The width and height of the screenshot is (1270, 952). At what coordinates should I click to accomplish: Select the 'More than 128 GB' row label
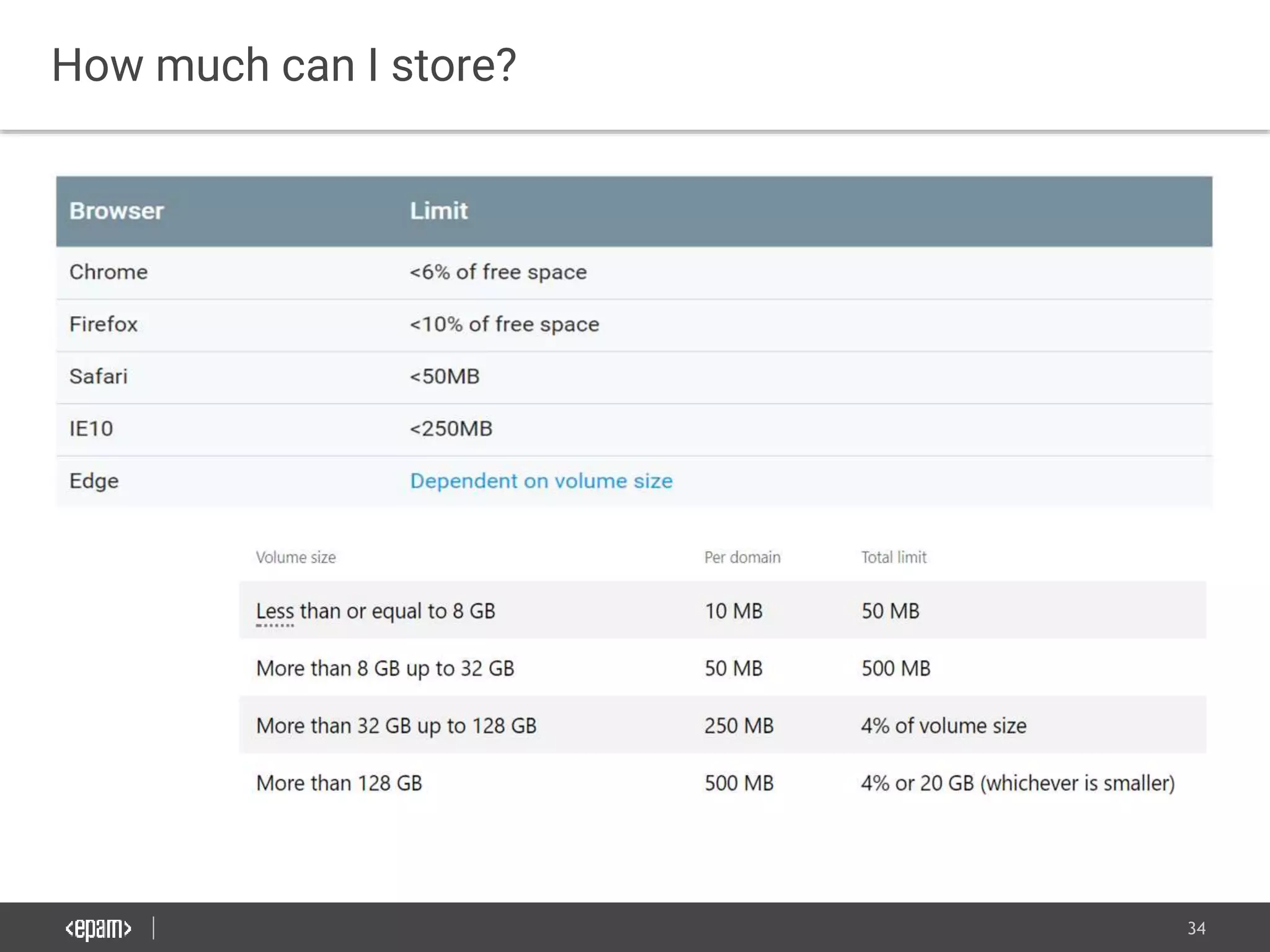tap(339, 783)
